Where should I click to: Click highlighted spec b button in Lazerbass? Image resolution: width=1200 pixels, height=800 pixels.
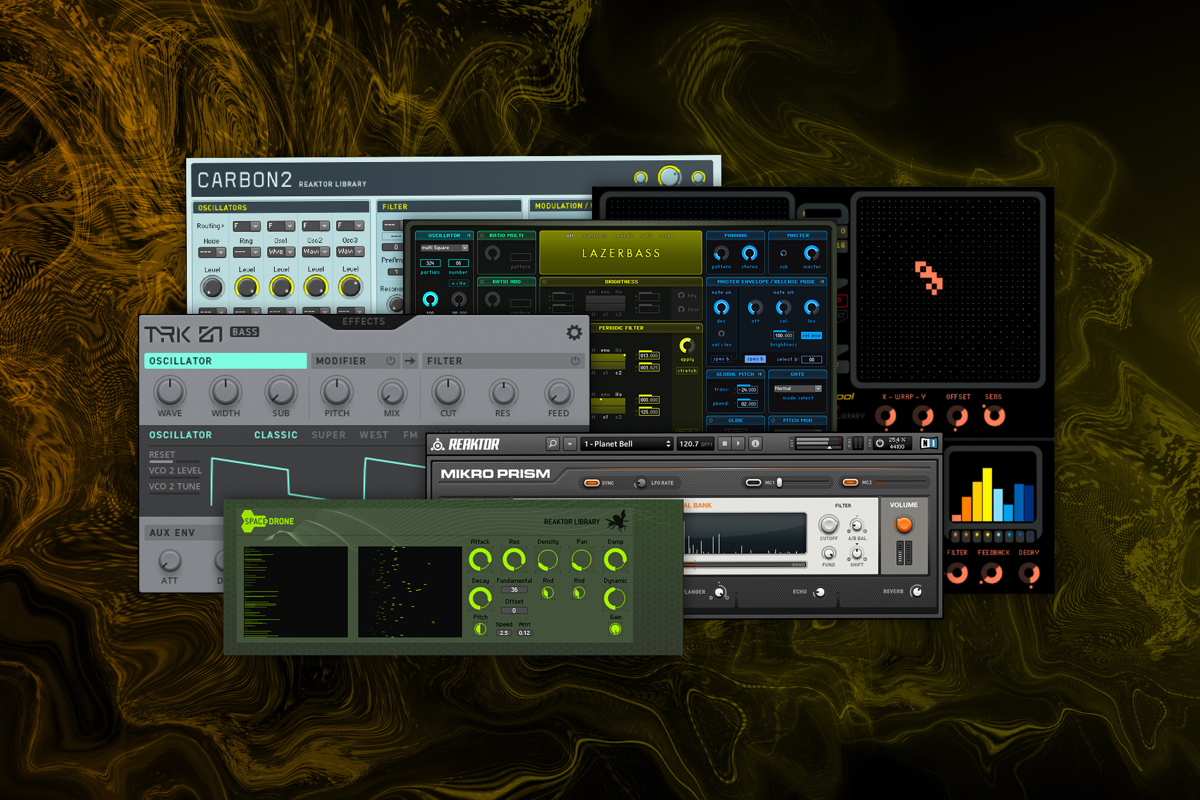(755, 359)
